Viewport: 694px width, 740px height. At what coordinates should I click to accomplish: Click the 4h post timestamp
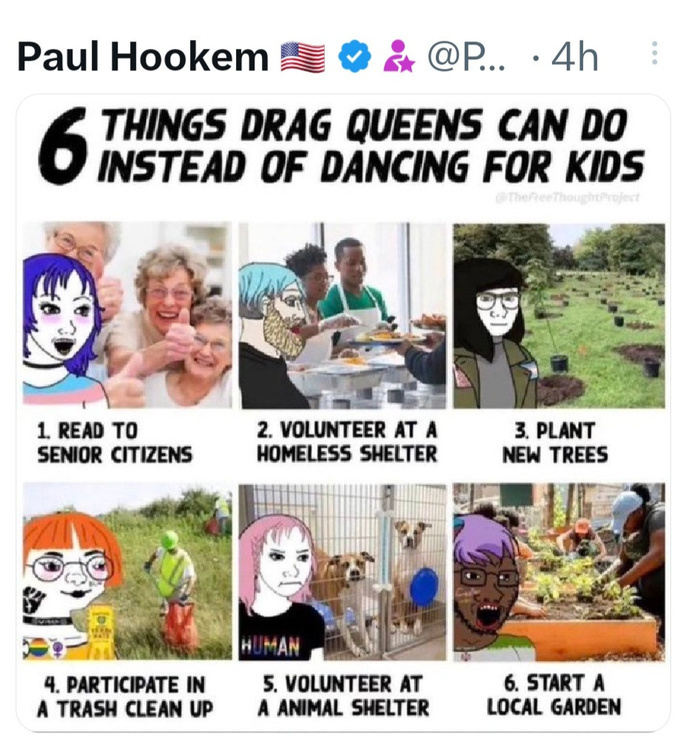pyautogui.click(x=575, y=57)
